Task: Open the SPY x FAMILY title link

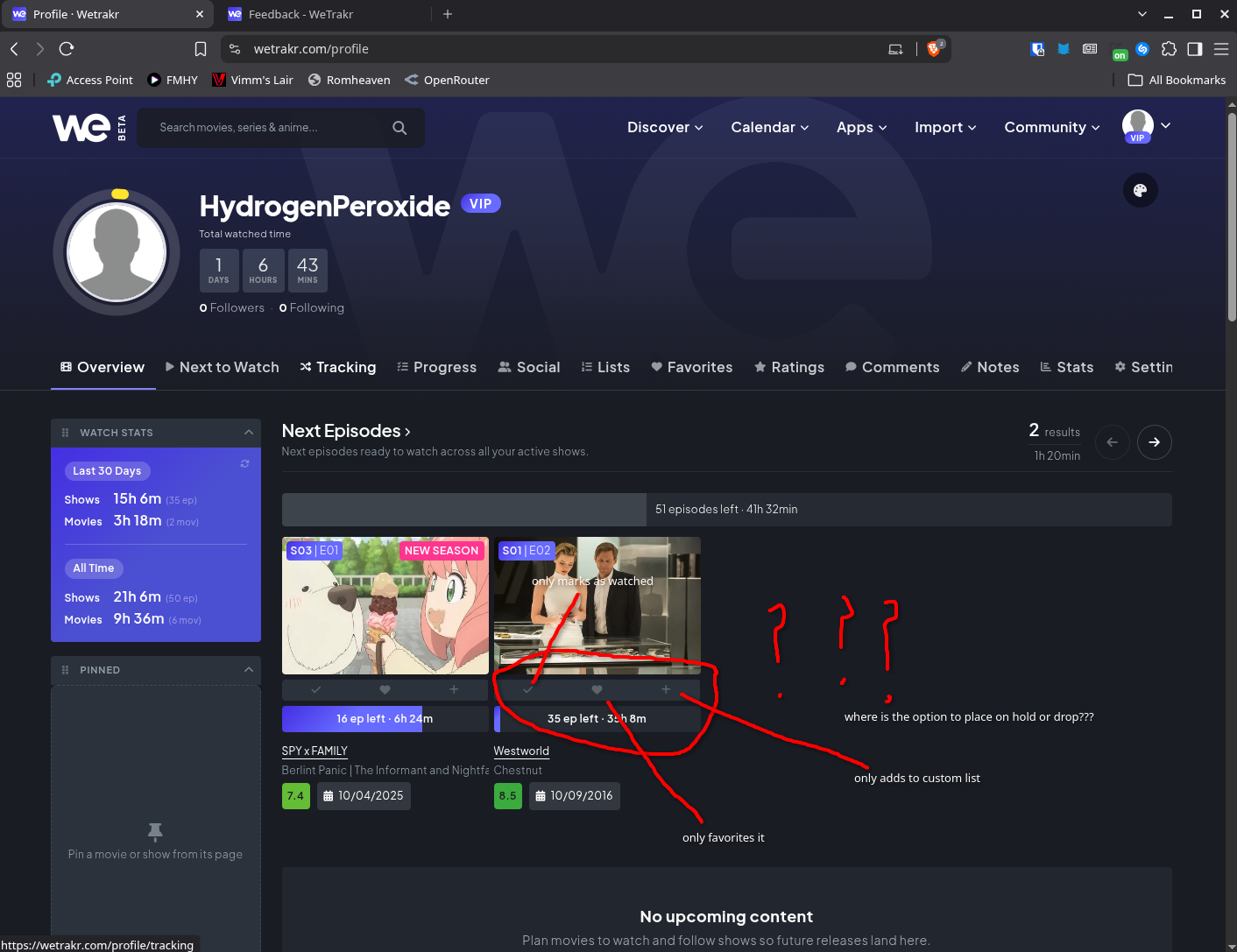Action: [x=315, y=751]
